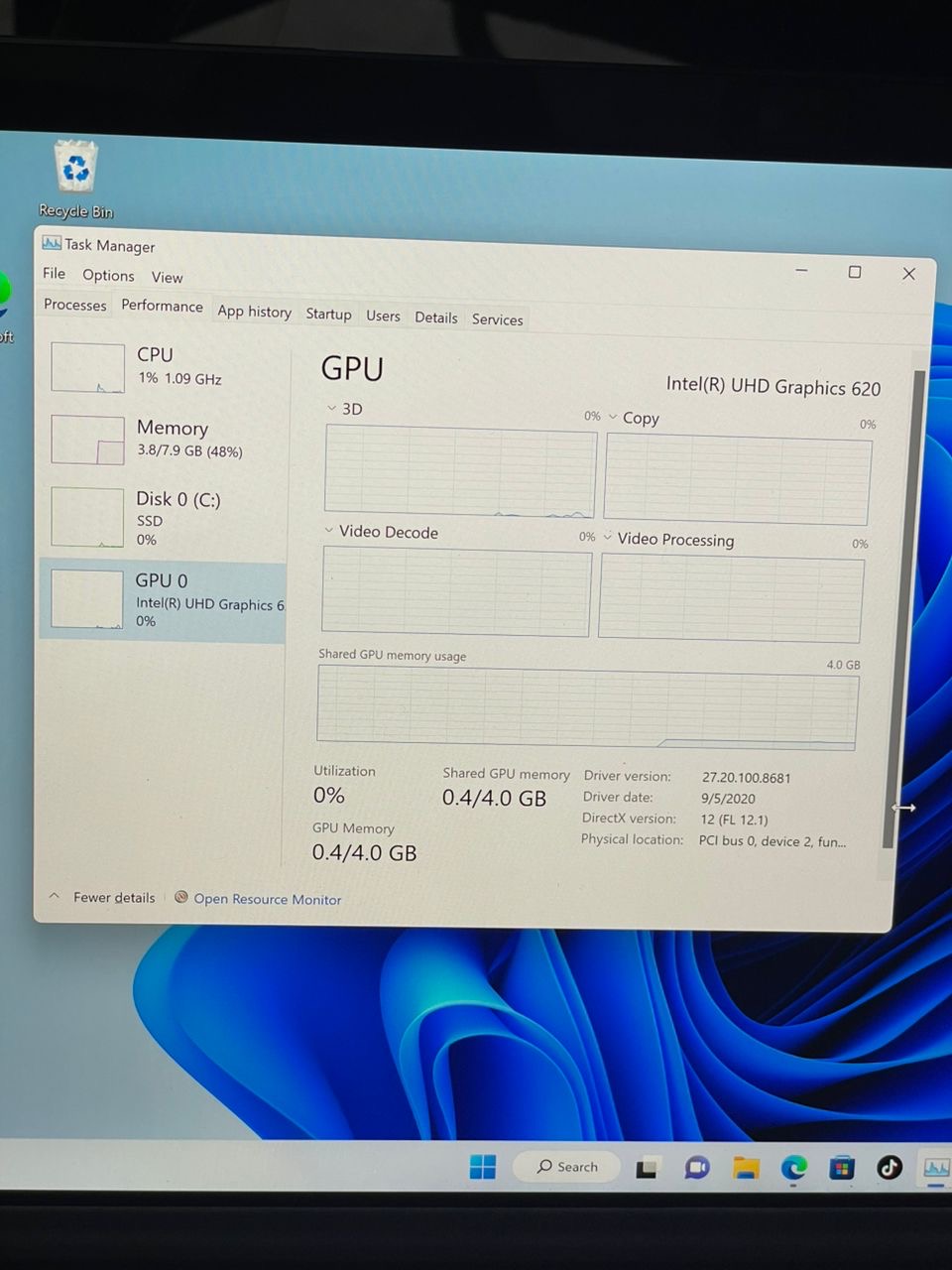Click the CPU mini graph thumbnail
The width and height of the screenshot is (952, 1270).
(87, 367)
